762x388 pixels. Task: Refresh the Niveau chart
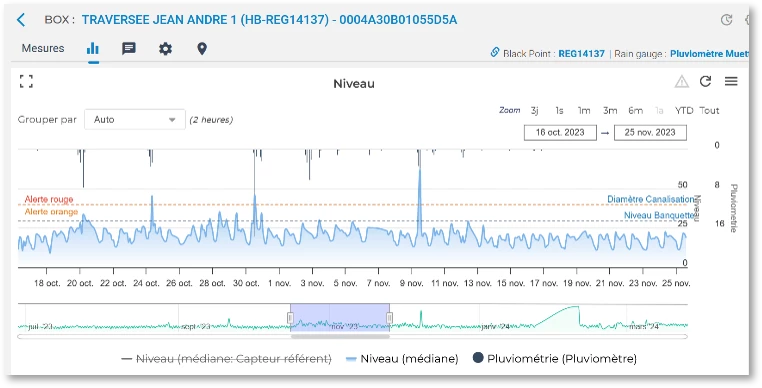coord(706,81)
